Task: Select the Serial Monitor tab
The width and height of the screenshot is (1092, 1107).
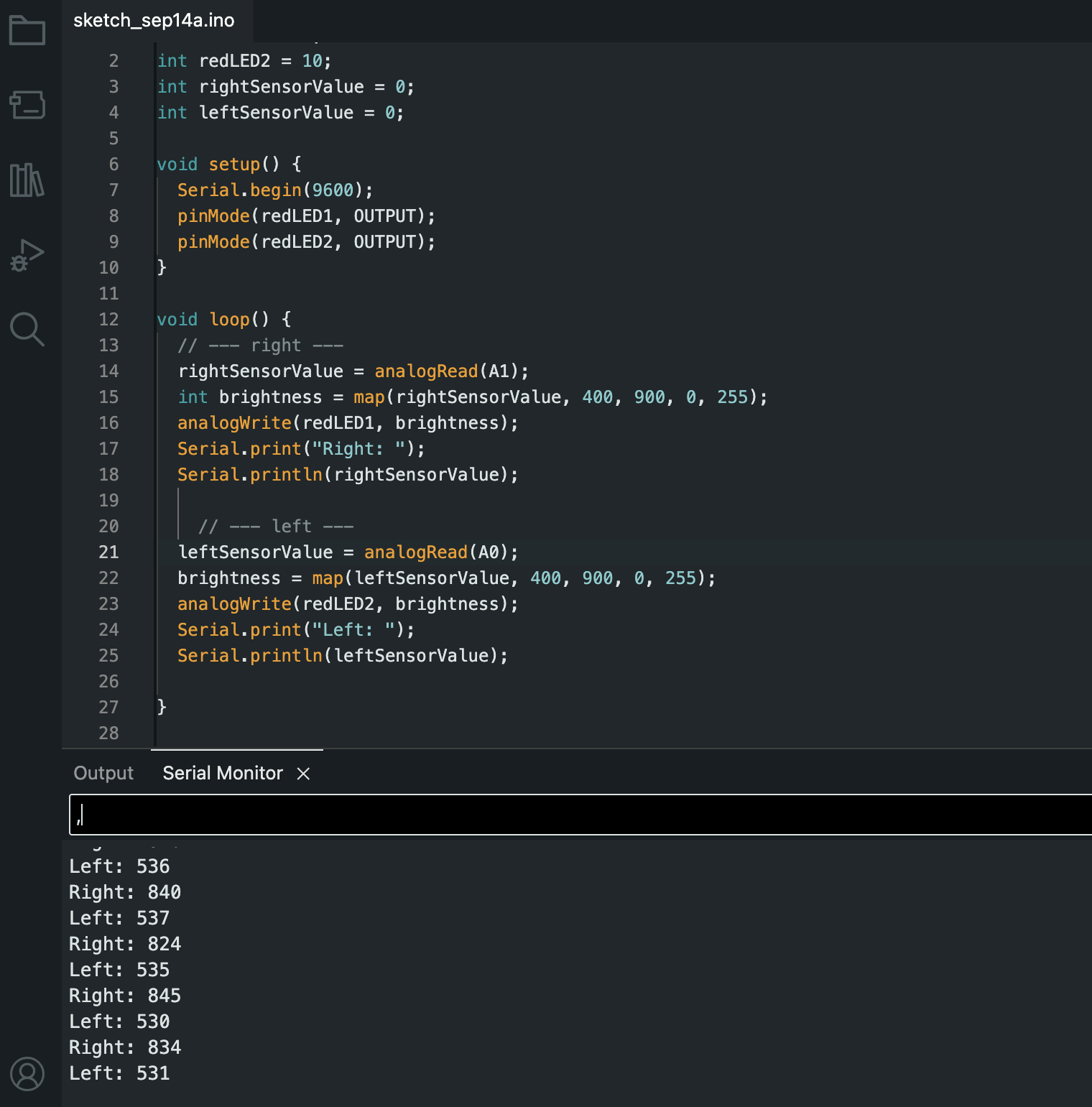Action: pyautogui.click(x=223, y=773)
